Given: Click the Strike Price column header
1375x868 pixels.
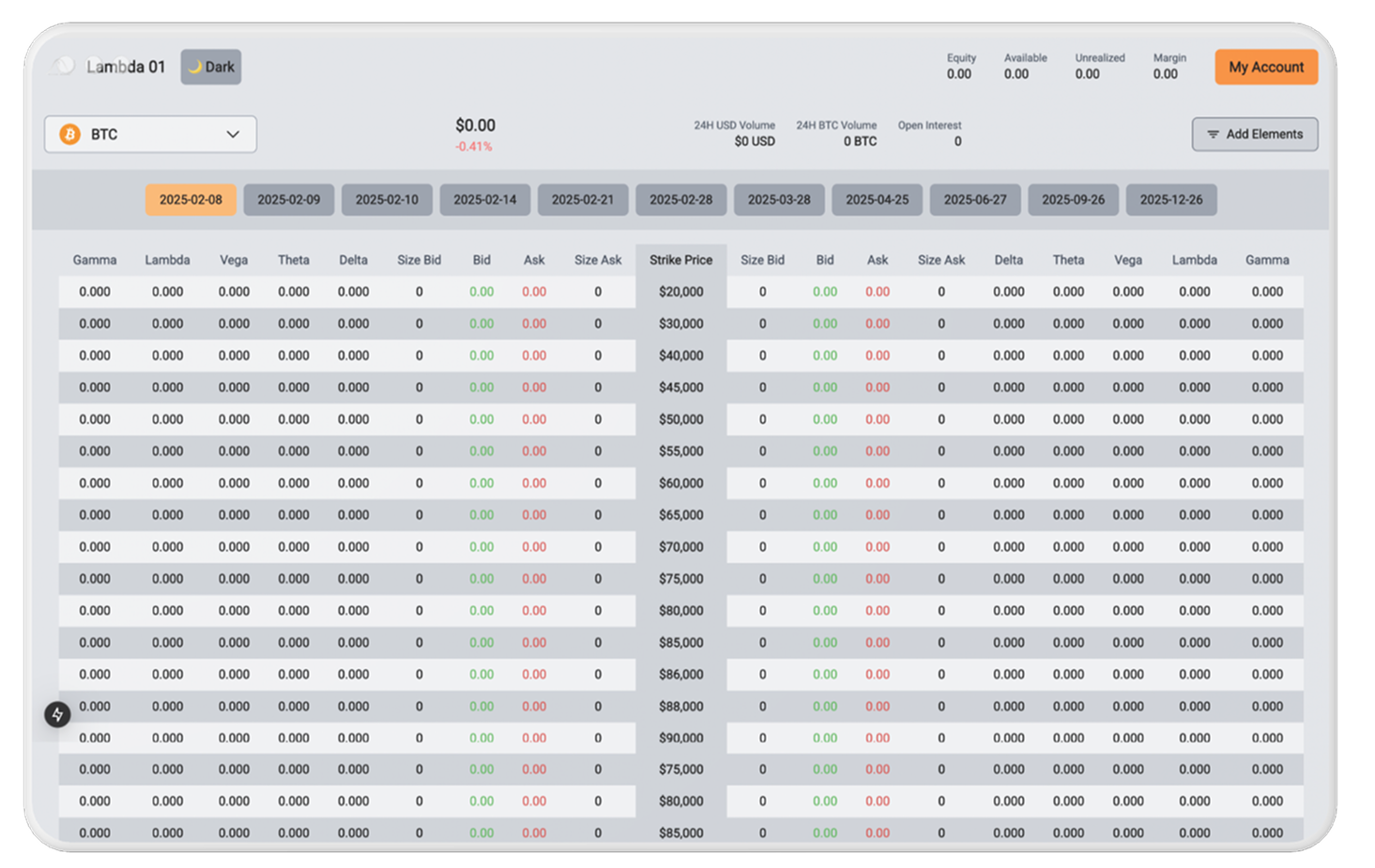Looking at the screenshot, I should 680,260.
